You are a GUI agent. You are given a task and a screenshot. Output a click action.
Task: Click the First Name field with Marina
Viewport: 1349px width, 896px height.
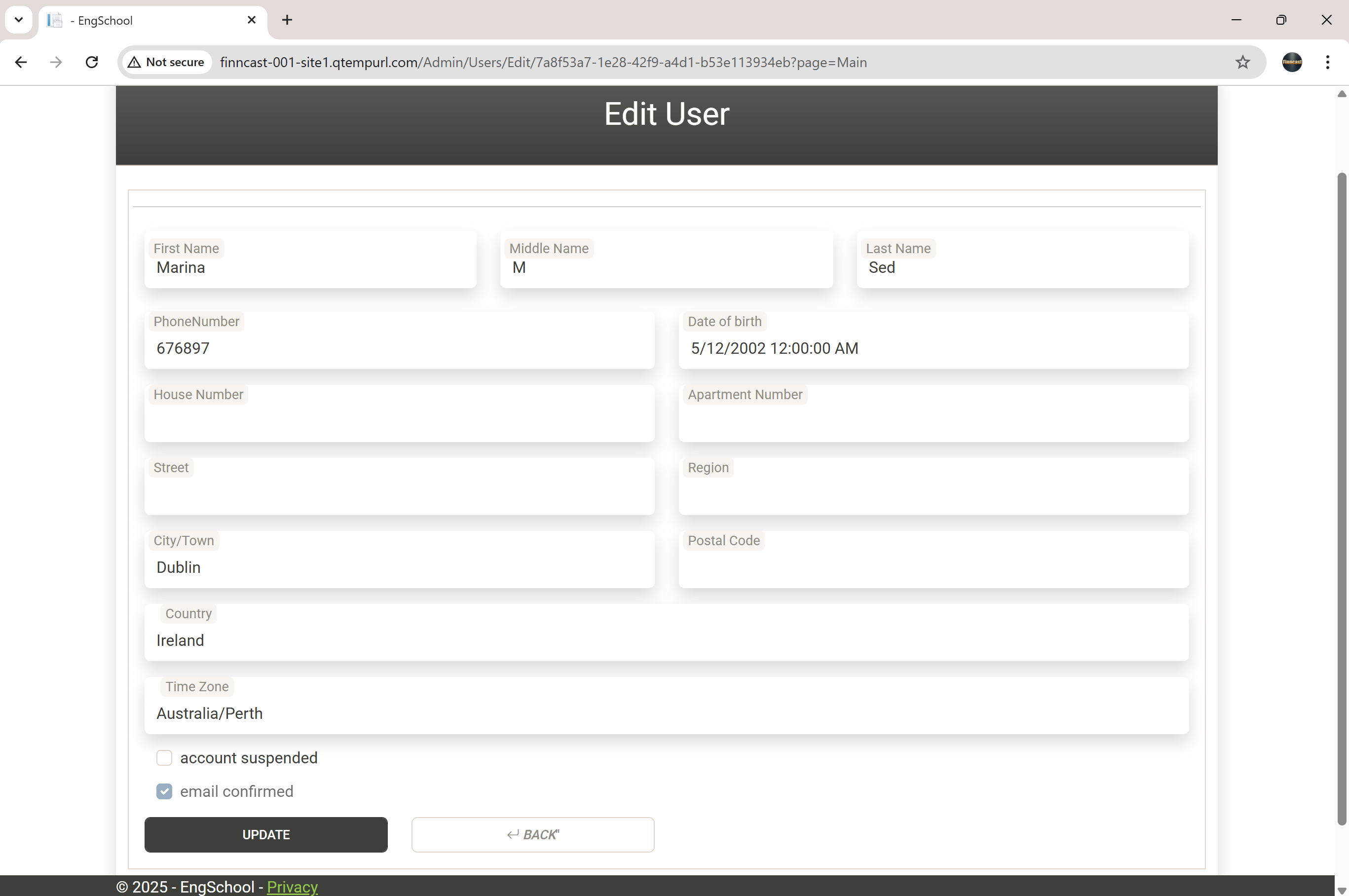pos(310,268)
